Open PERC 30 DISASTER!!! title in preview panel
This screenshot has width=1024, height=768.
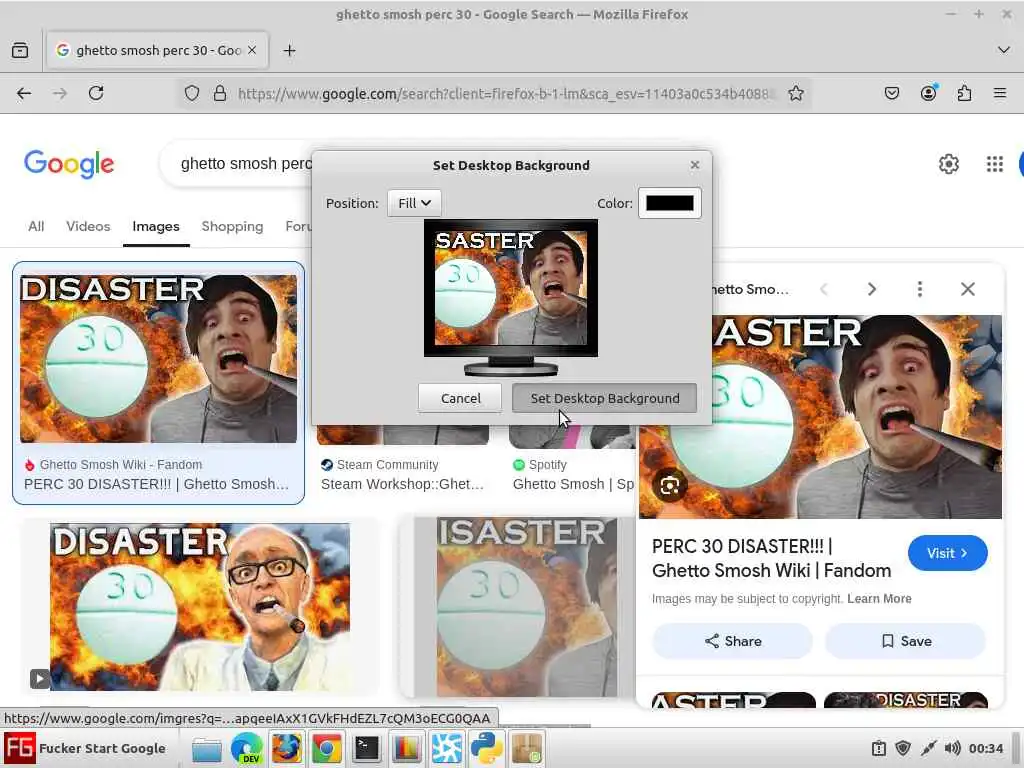[771, 558]
